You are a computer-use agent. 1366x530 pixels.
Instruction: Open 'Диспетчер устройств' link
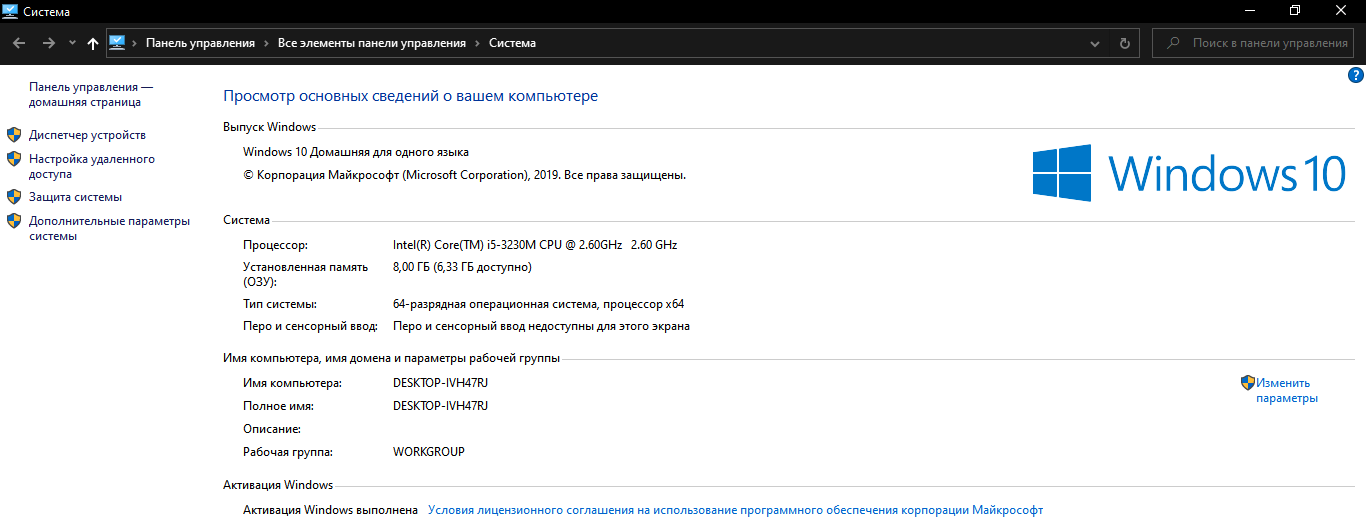tap(87, 135)
